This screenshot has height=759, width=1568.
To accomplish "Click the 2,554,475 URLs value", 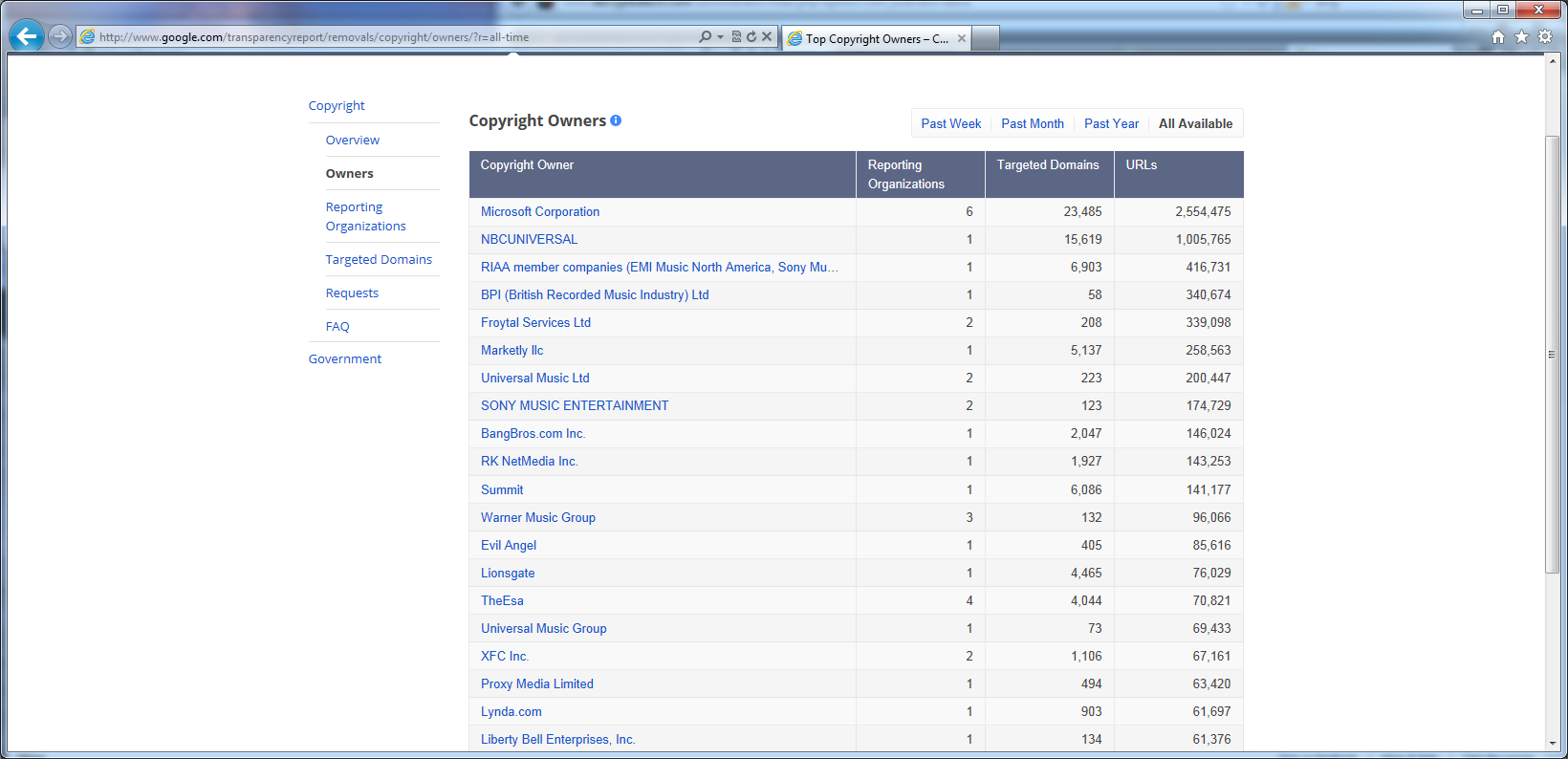I will (x=1203, y=211).
